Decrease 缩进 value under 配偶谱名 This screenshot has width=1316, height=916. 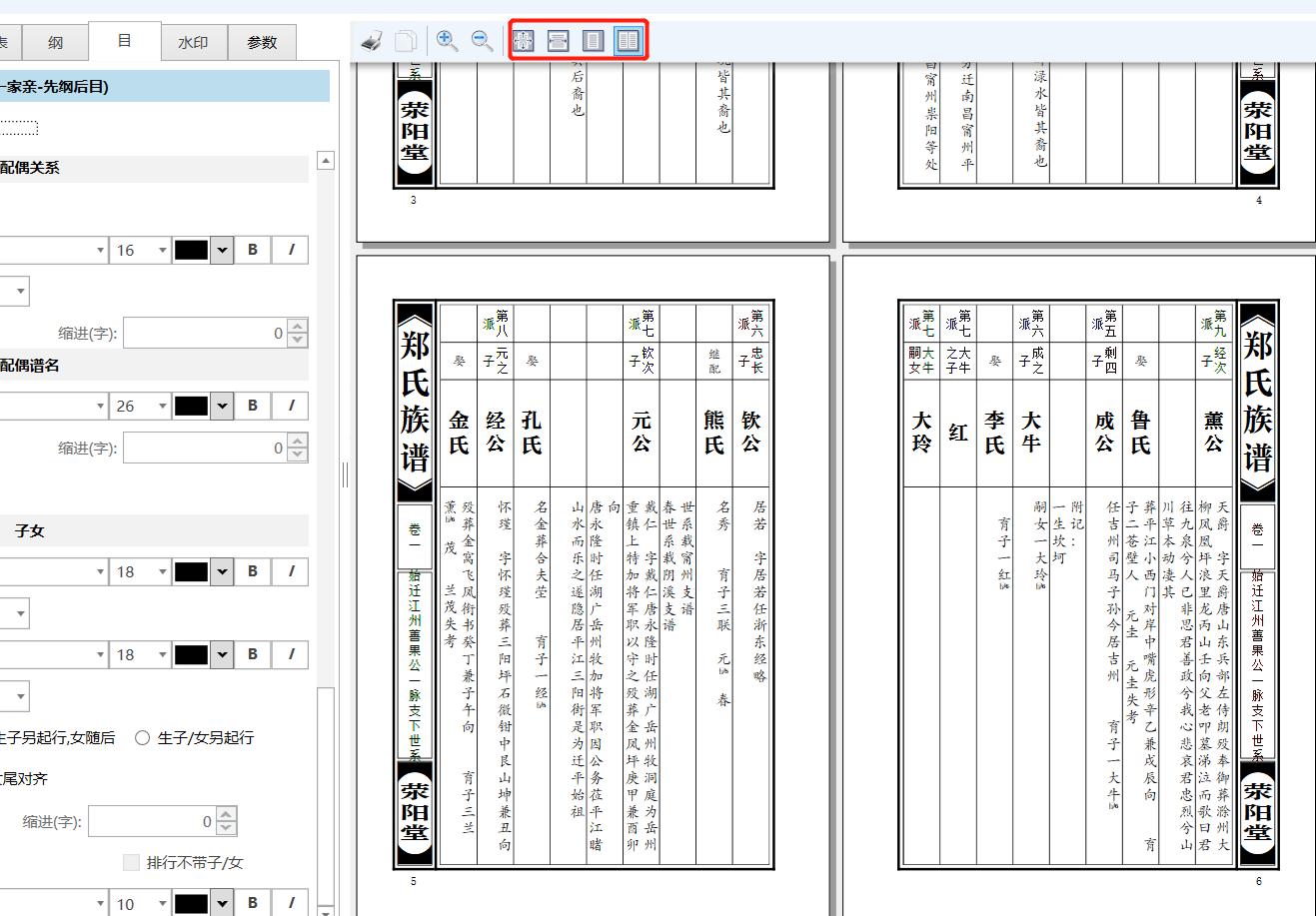pyautogui.click(x=298, y=455)
